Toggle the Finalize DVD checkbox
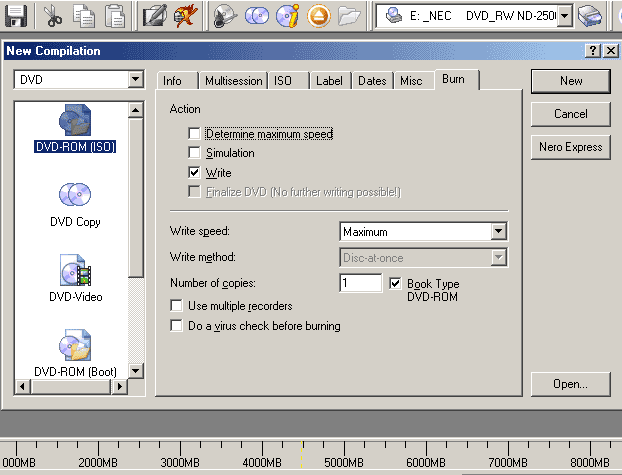 [194, 192]
